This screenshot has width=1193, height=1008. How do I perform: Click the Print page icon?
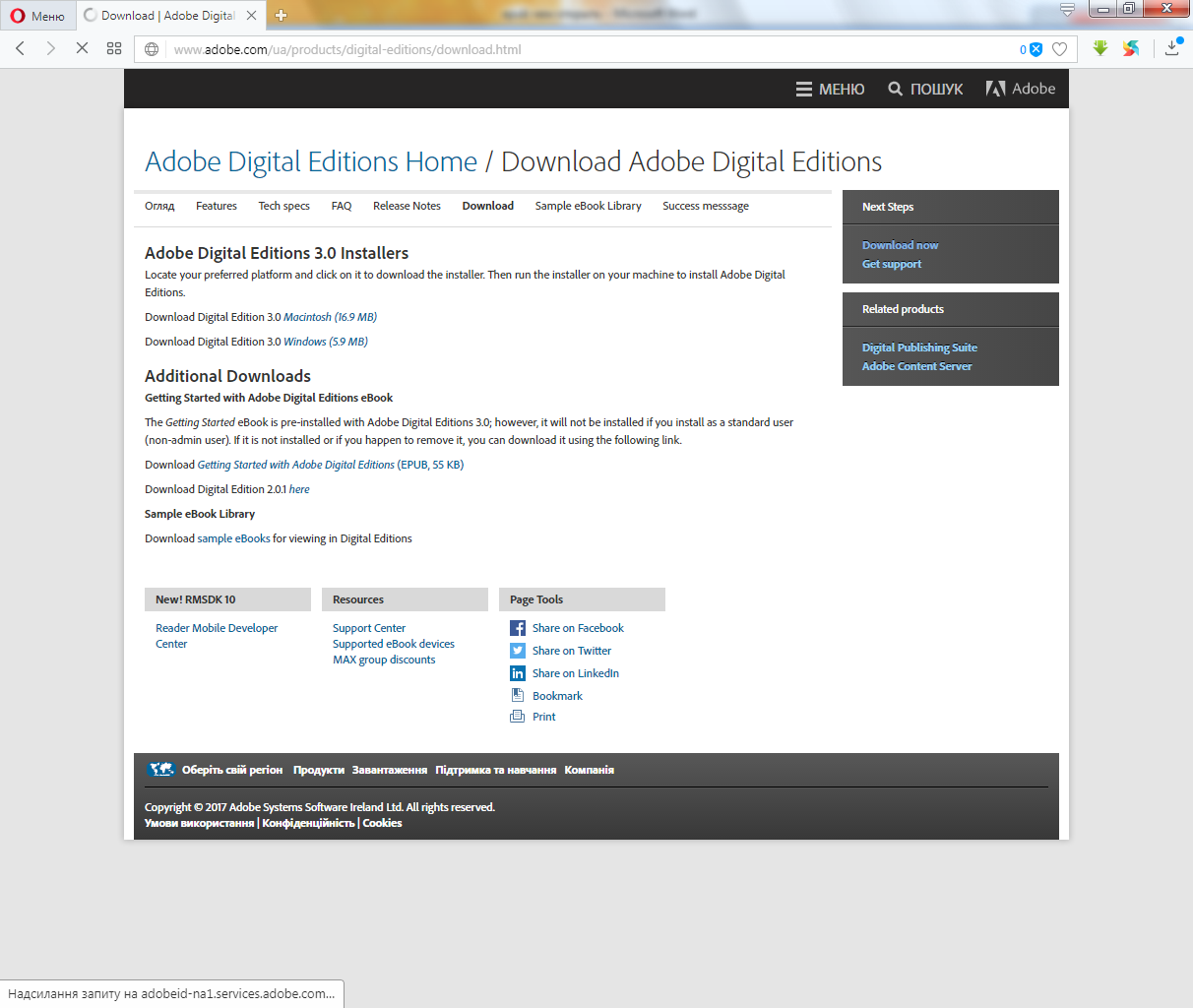point(518,717)
